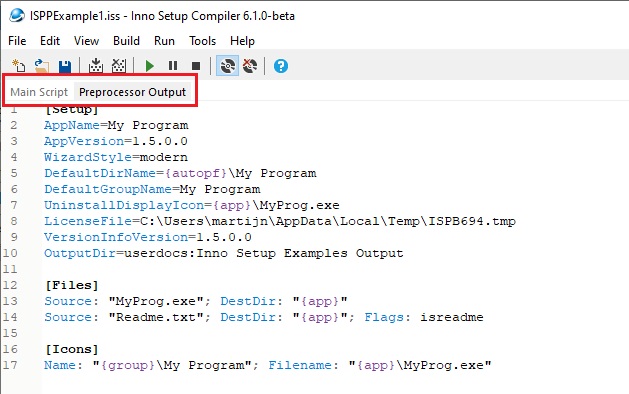Viewport: 629px width, 394px height.
Task: Click the Inno Setup title bar app icon
Action: tap(17, 15)
